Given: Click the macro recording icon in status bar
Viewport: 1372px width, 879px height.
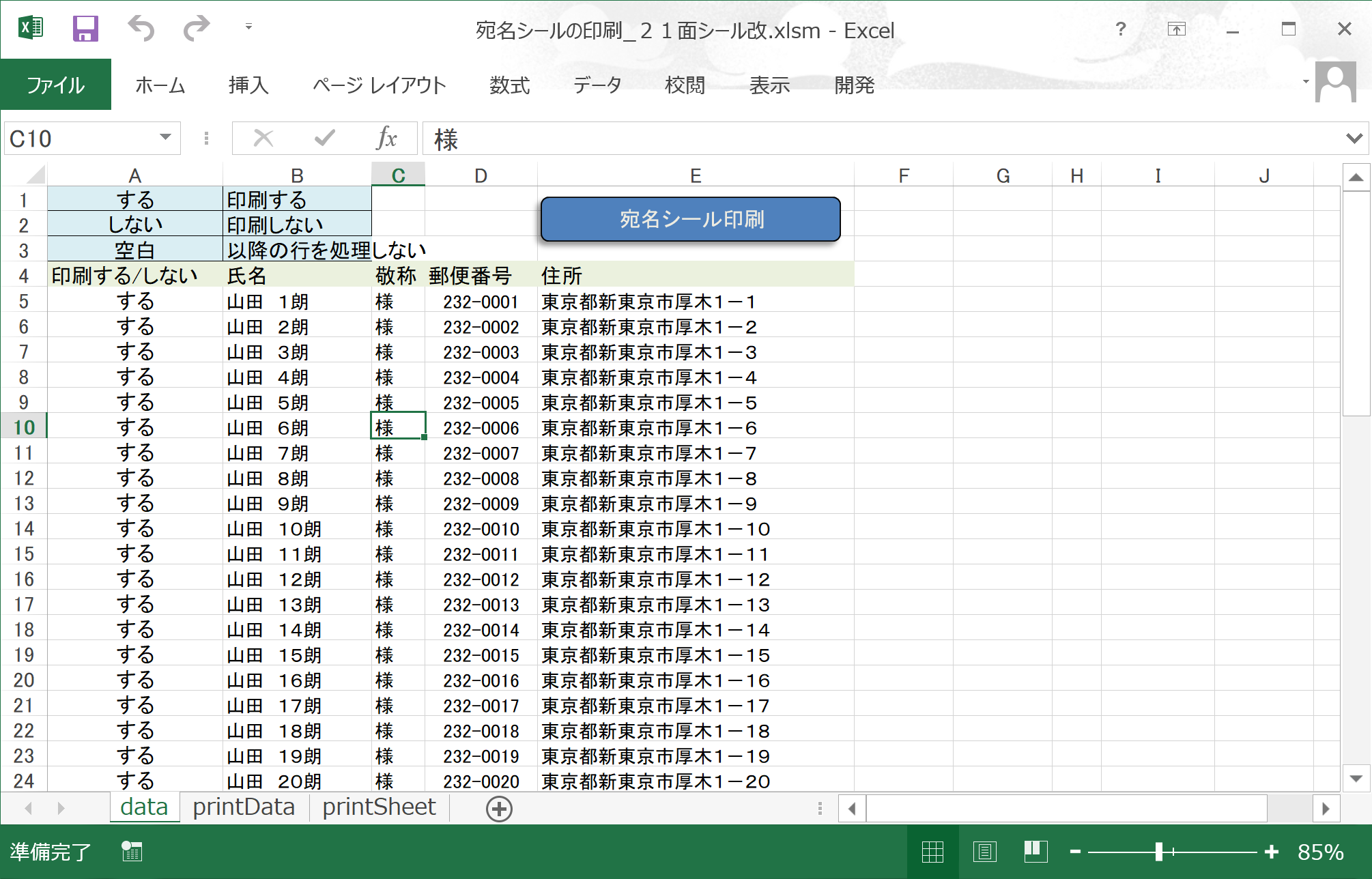Looking at the screenshot, I should (x=132, y=851).
